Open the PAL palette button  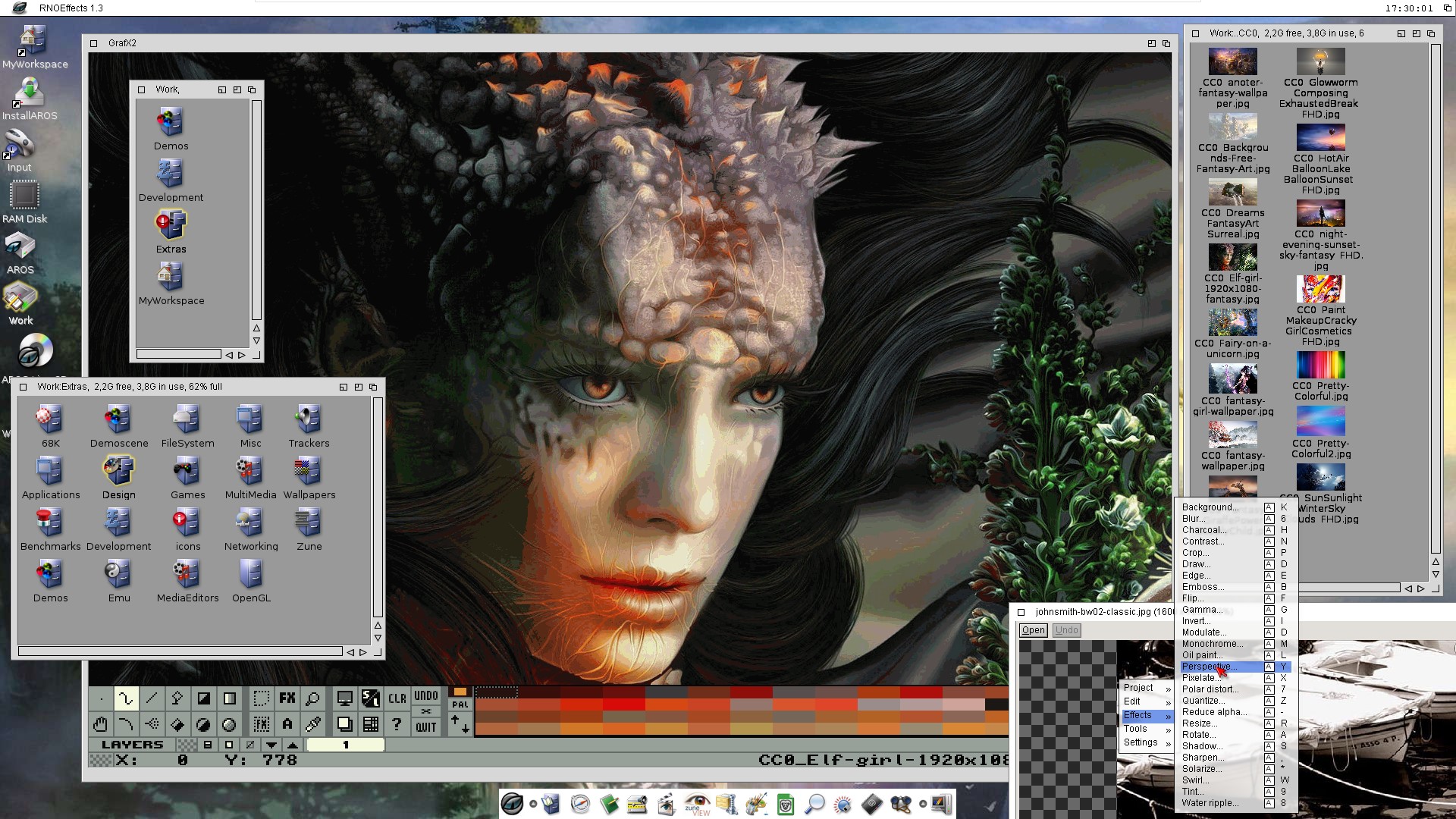460,704
